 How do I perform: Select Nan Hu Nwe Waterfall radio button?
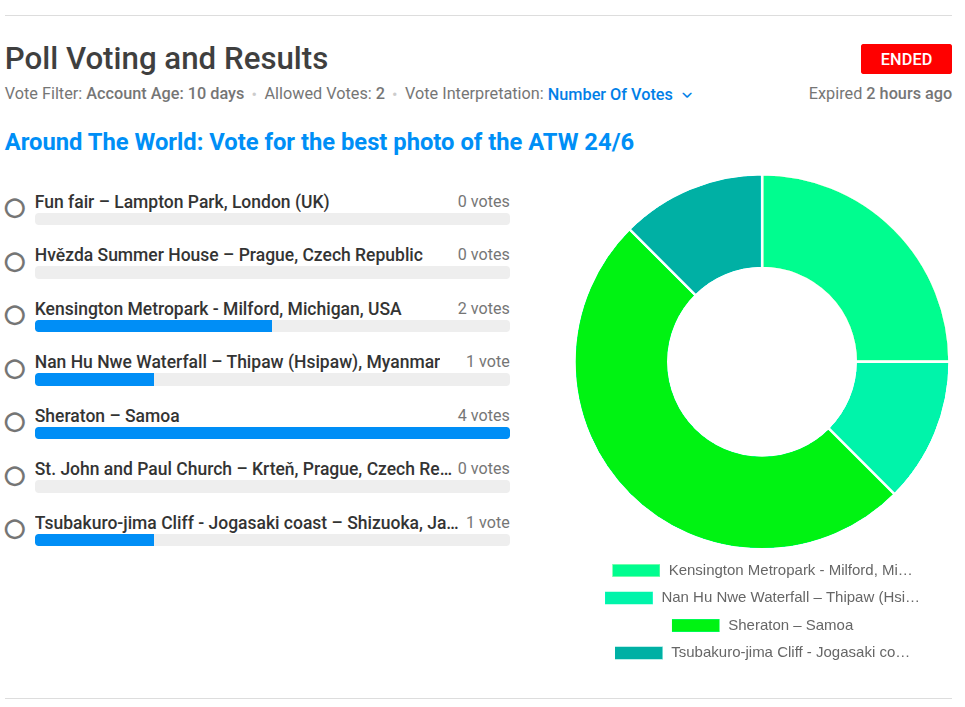pos(15,369)
